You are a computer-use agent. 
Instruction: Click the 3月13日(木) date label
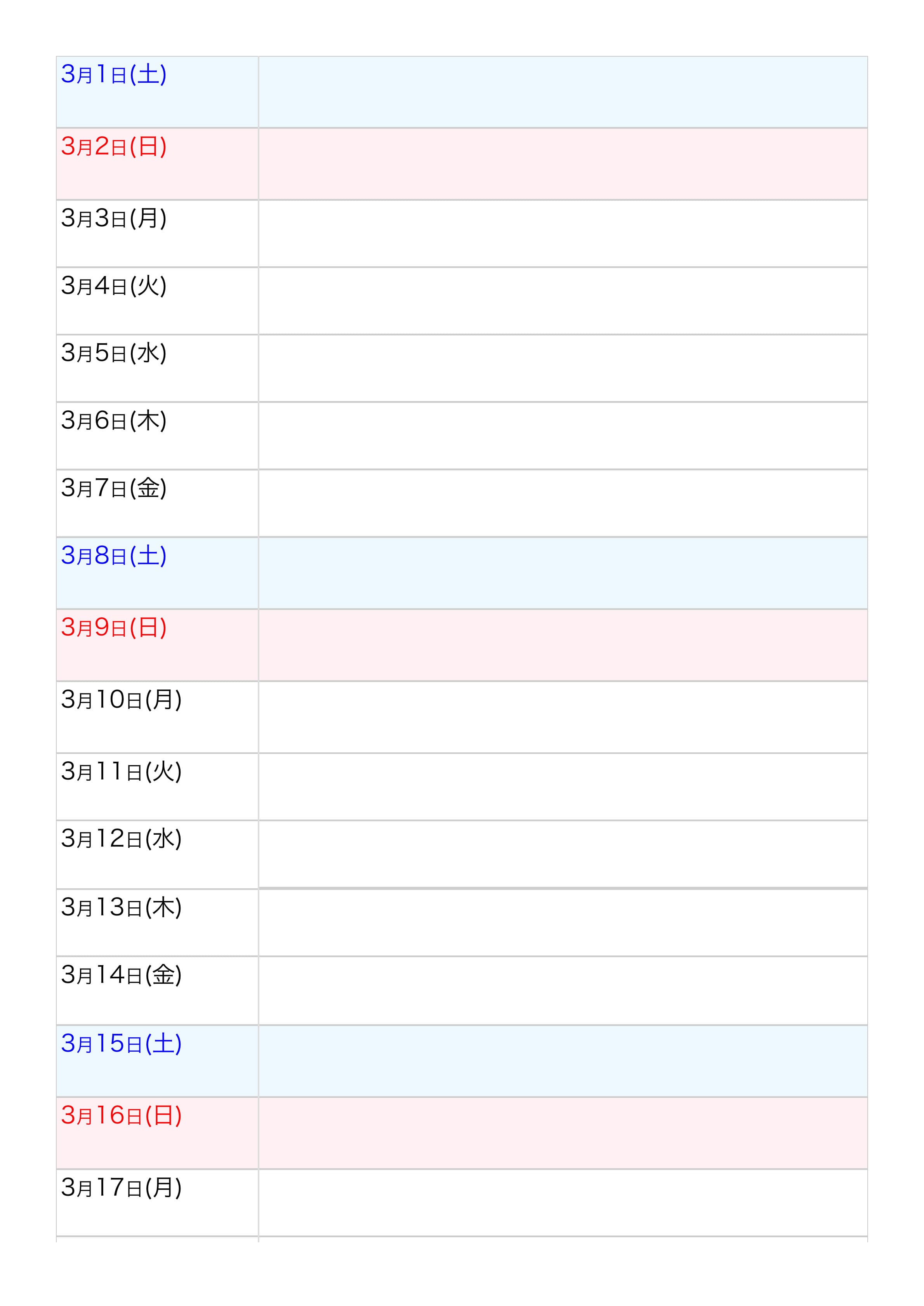point(121,907)
